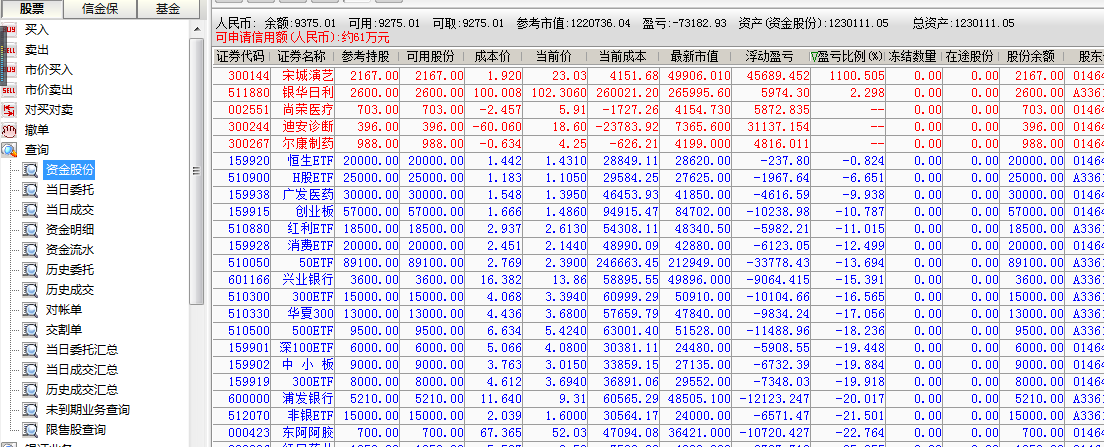Click the 华夏300 name cell
Image resolution: width=1104 pixels, height=447 pixels.
310,313
